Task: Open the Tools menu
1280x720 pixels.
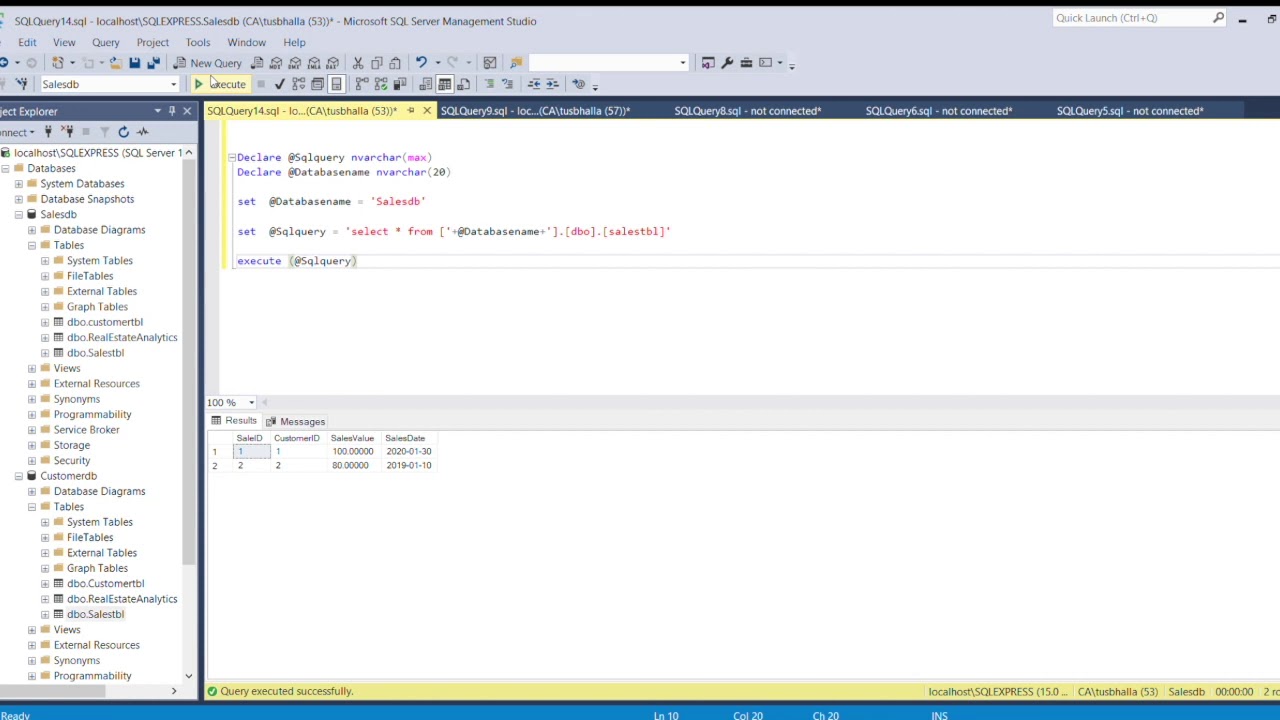Action: pos(197,42)
